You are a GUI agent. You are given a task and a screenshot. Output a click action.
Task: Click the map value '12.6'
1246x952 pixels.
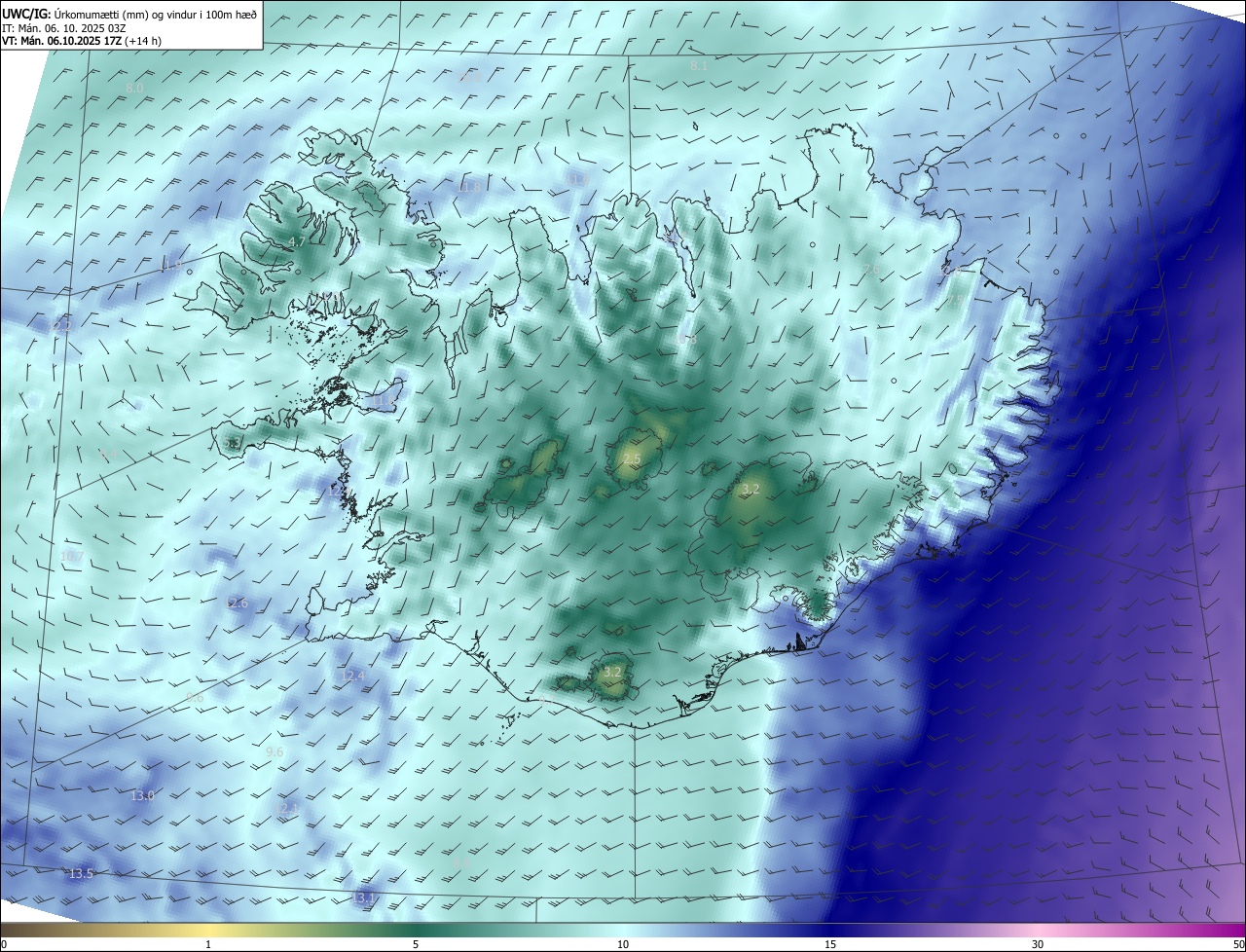pos(237,604)
